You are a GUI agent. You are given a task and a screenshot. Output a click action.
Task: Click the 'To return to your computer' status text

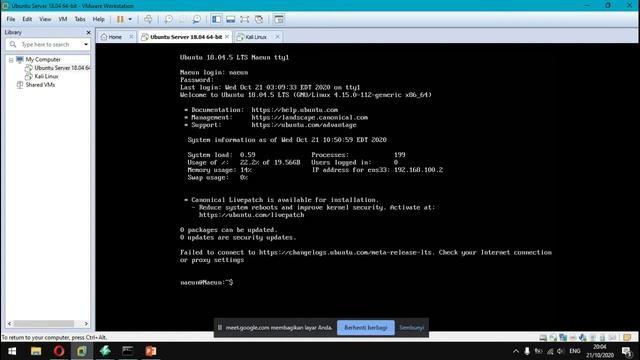(54, 338)
